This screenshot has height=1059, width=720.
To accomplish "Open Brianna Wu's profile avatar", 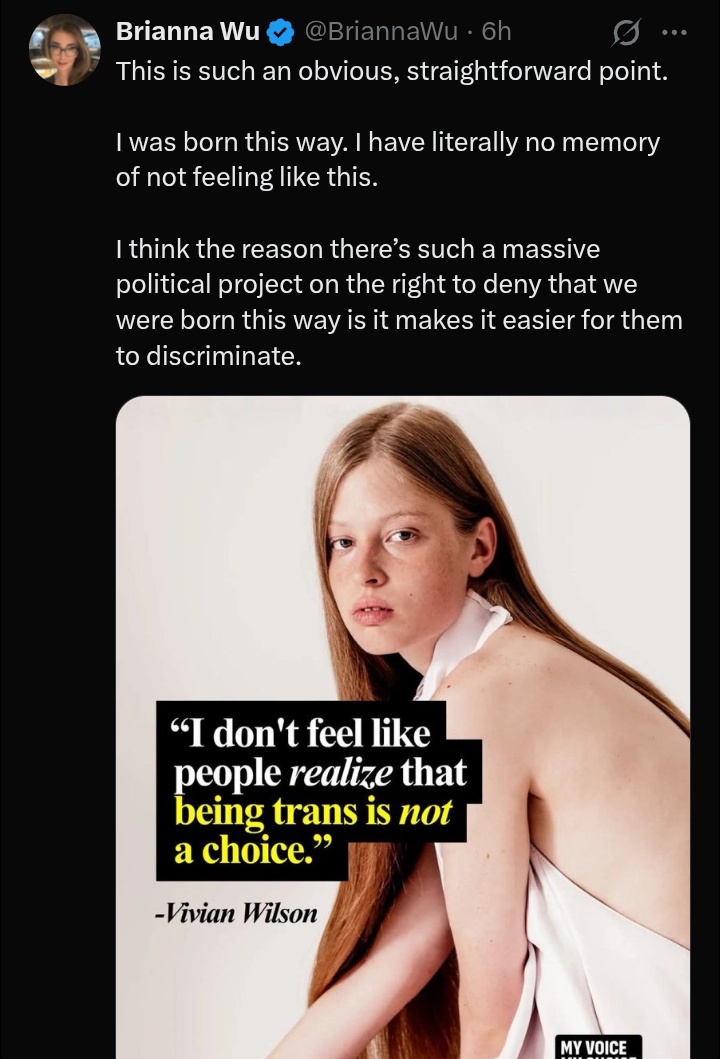I will pos(65,50).
